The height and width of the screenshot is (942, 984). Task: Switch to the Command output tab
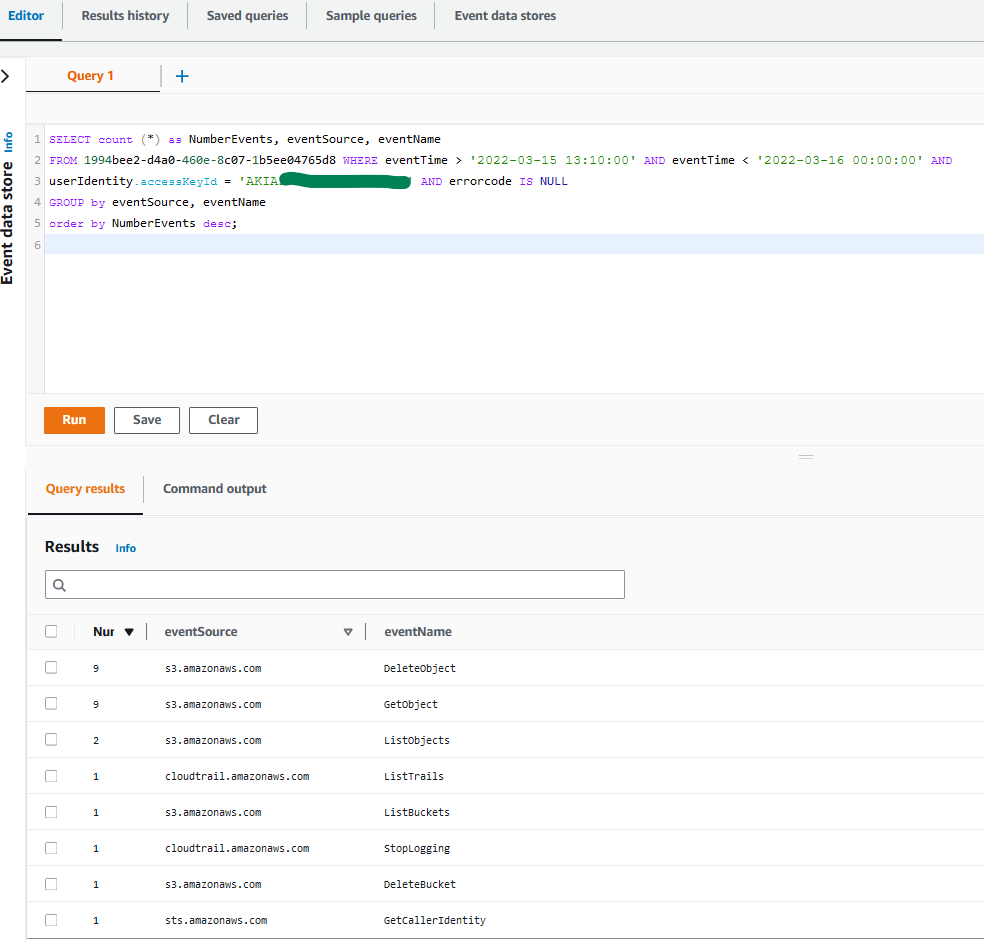(214, 488)
